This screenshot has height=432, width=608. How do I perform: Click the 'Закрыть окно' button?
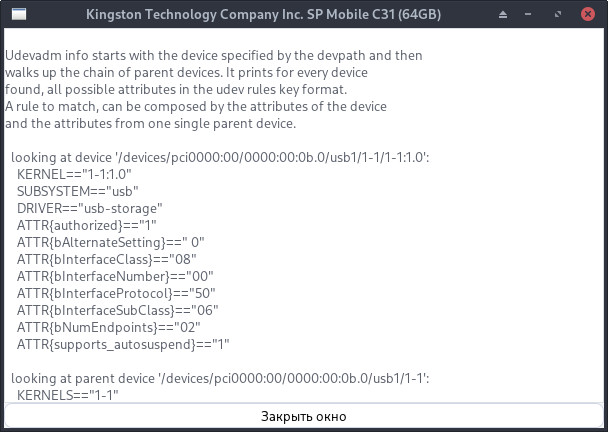click(304, 416)
